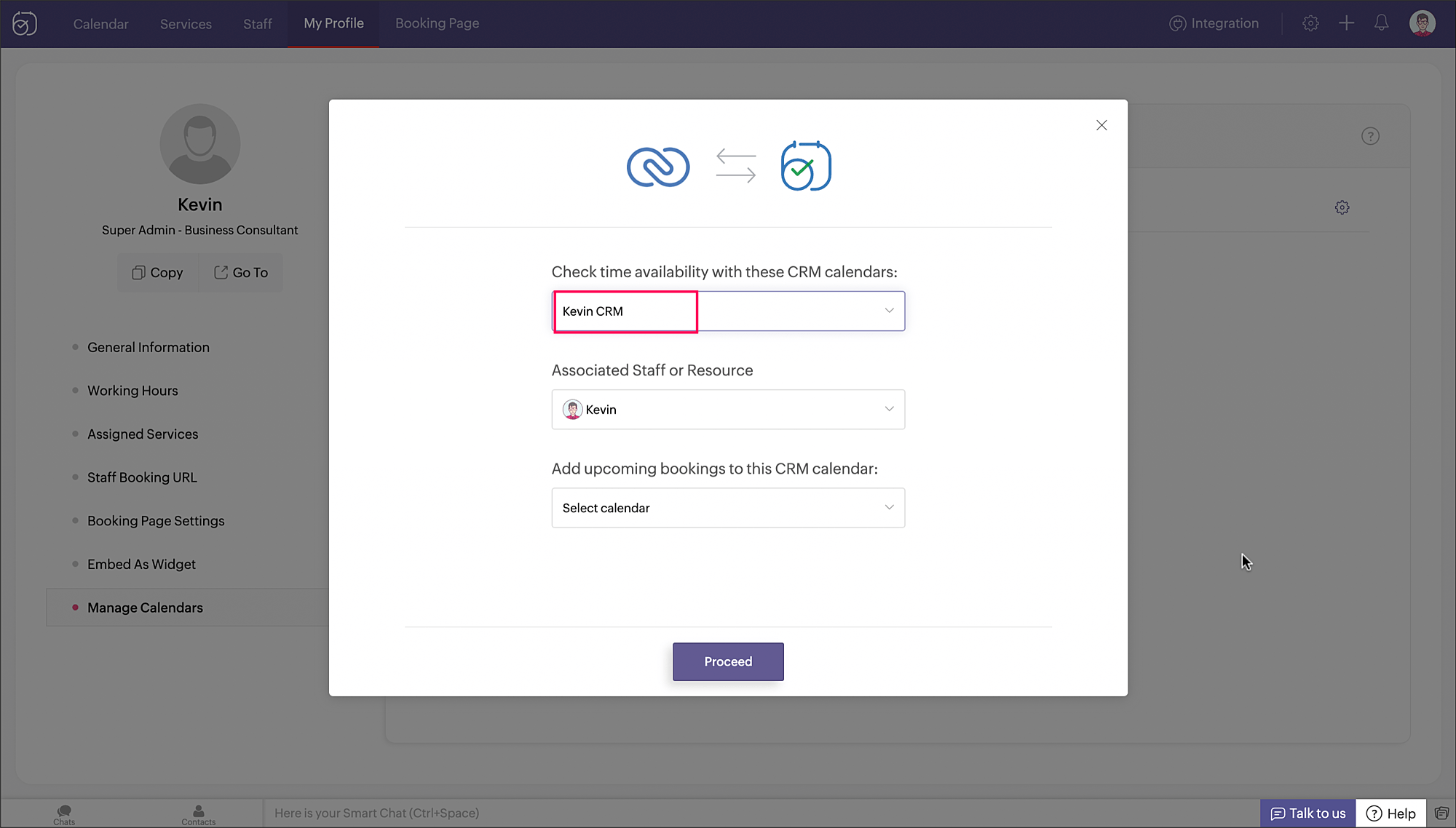Screen dimensions: 1456x828
Task: Click the 'Super Admin - Business Consultant' text
Action: click(200, 230)
